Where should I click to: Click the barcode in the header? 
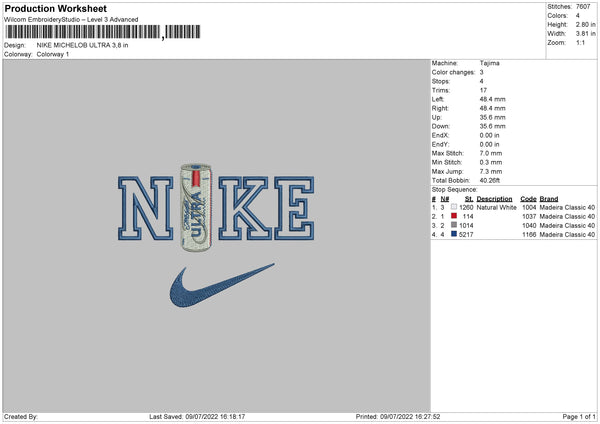[103, 32]
